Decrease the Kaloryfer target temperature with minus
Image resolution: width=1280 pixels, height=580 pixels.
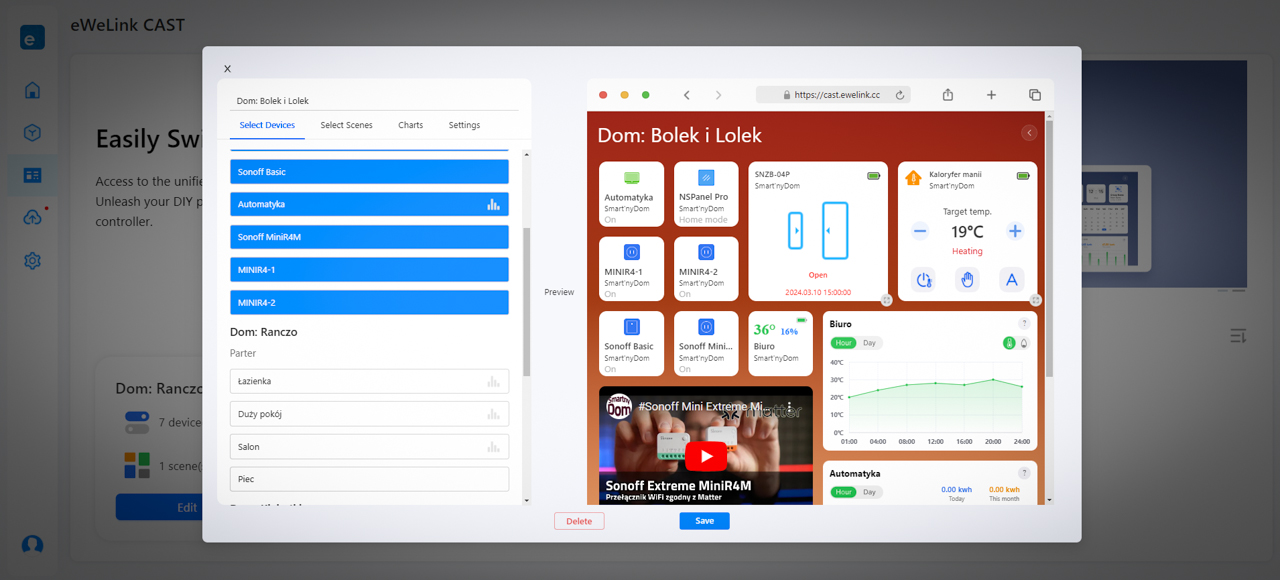click(x=920, y=231)
